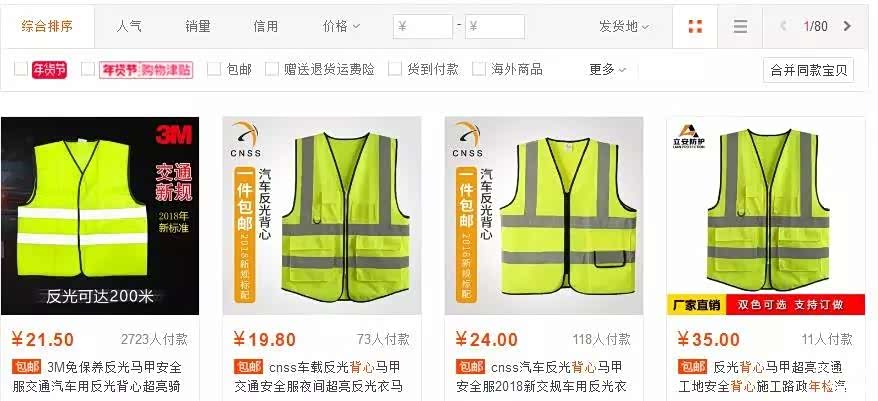Image resolution: width=878 pixels, height=401 pixels.
Task: Tick the 货到付款 checkbox
Action: pos(395,69)
